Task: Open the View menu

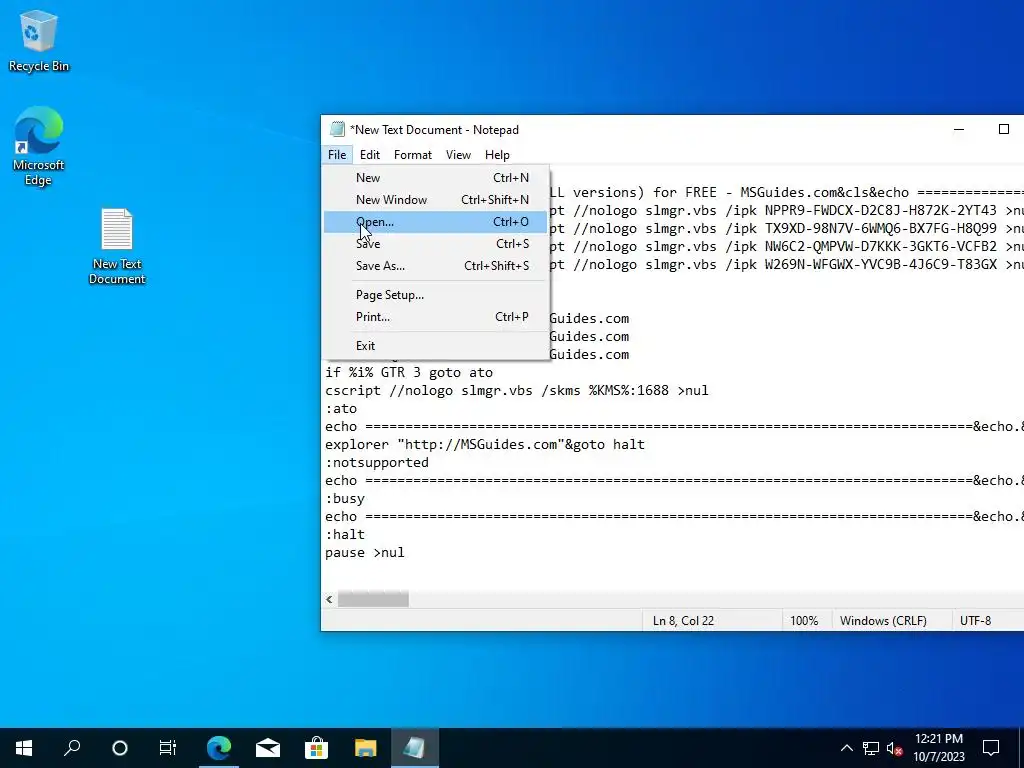Action: tap(458, 155)
